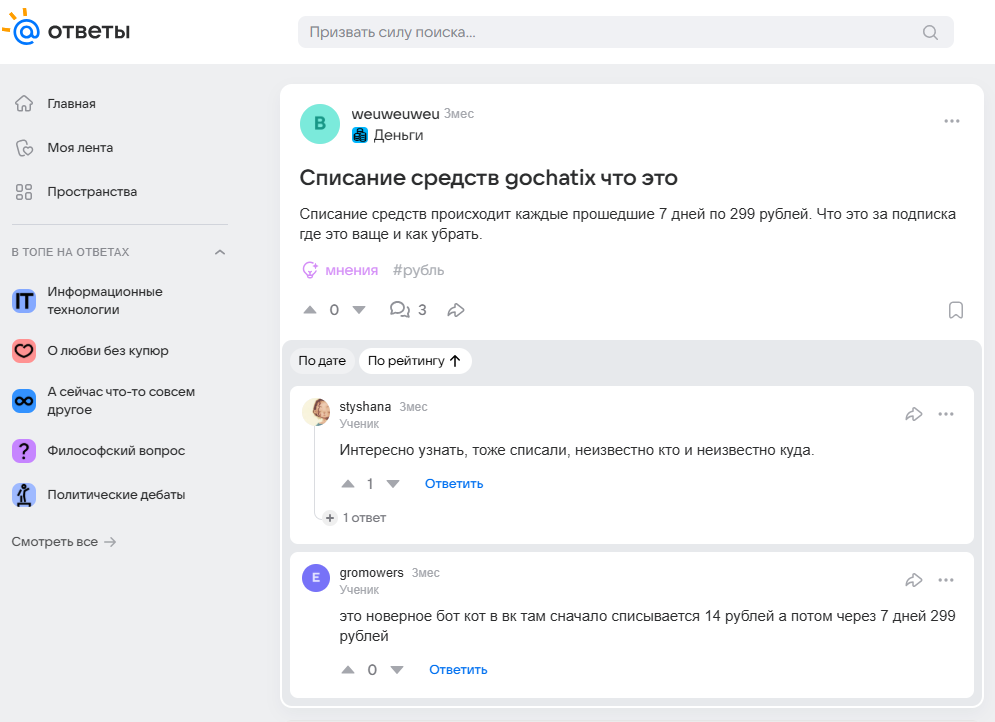Open Главная from the sidebar
The image size is (995, 722).
71,103
